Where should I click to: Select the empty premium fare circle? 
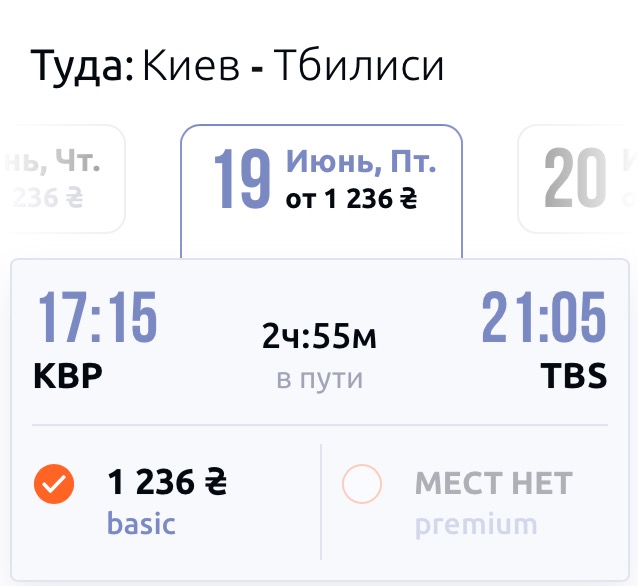pos(362,486)
